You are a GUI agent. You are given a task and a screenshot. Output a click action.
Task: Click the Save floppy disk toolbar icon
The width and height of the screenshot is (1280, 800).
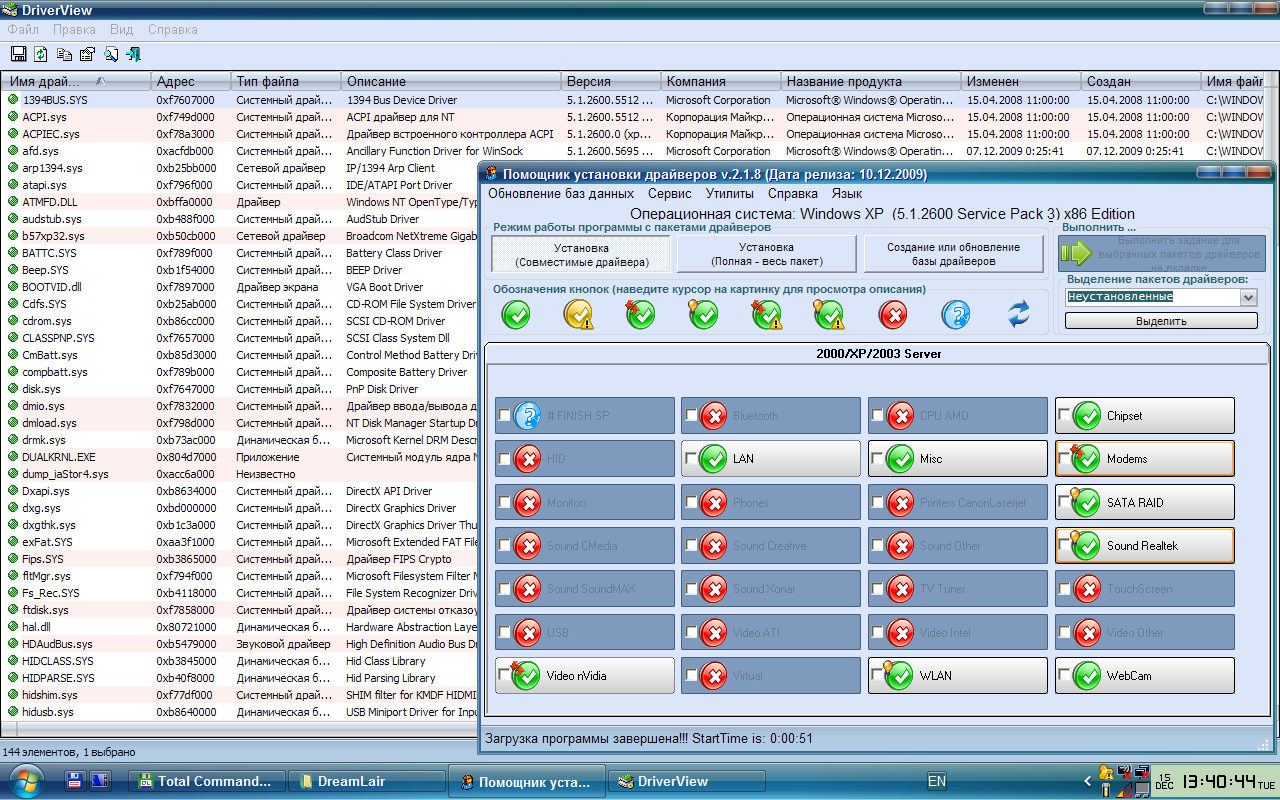tap(18, 54)
